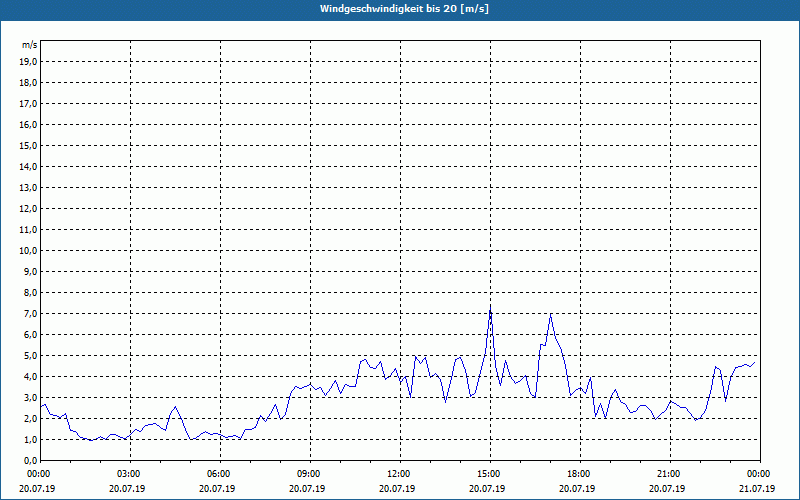The image size is (800, 500).
Task: Click the chart title 'Windgeschwindigkeit bis 20 [m/s]'
Action: 404,9
